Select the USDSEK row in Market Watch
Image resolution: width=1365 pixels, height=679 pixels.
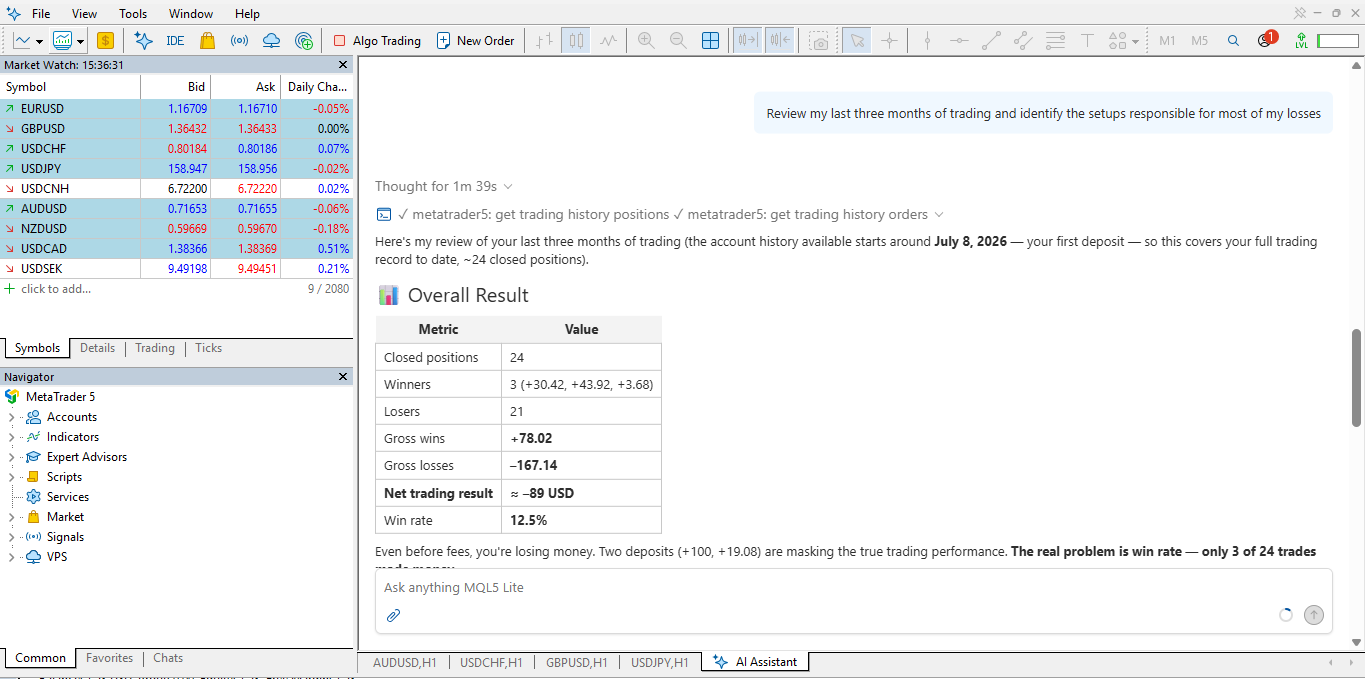[176, 269]
